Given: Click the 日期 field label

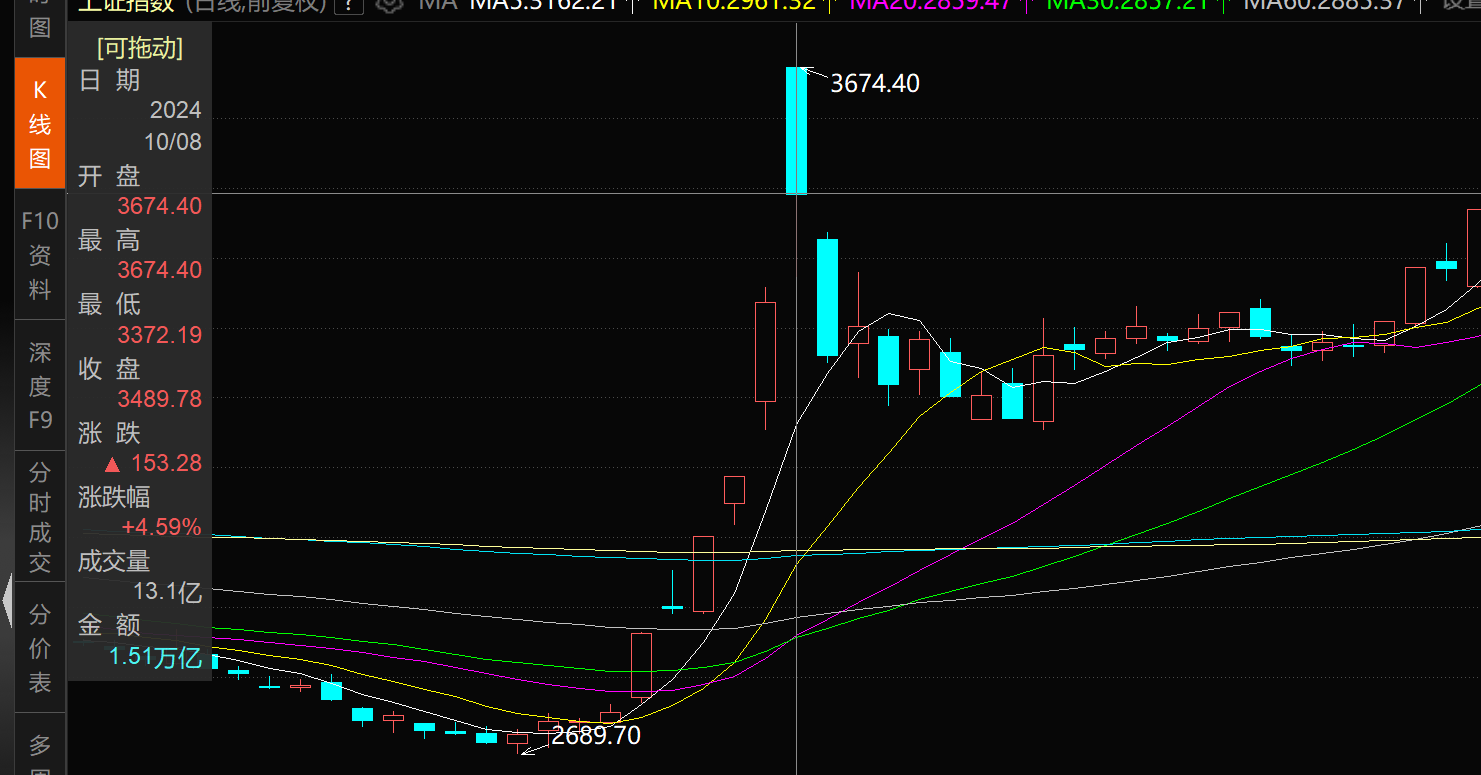Looking at the screenshot, I should tap(110, 80).
